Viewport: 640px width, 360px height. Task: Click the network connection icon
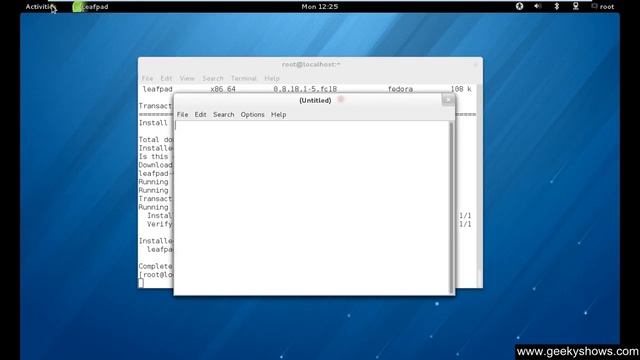(x=576, y=6)
